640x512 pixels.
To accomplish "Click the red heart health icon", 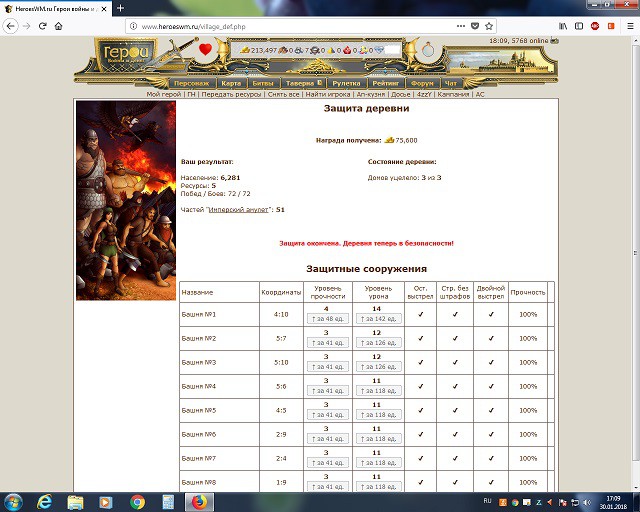I will coord(205,49).
